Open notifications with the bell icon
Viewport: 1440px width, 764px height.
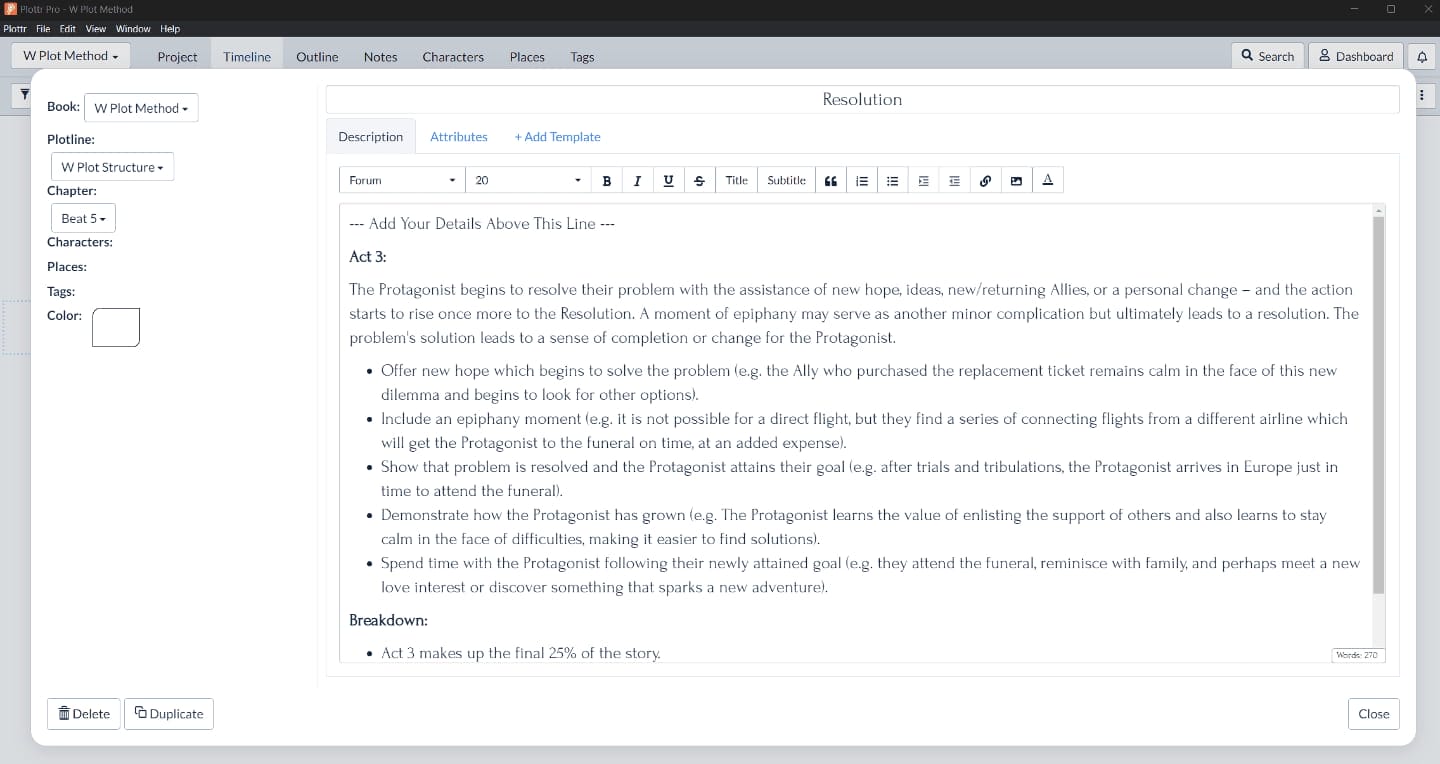point(1421,56)
